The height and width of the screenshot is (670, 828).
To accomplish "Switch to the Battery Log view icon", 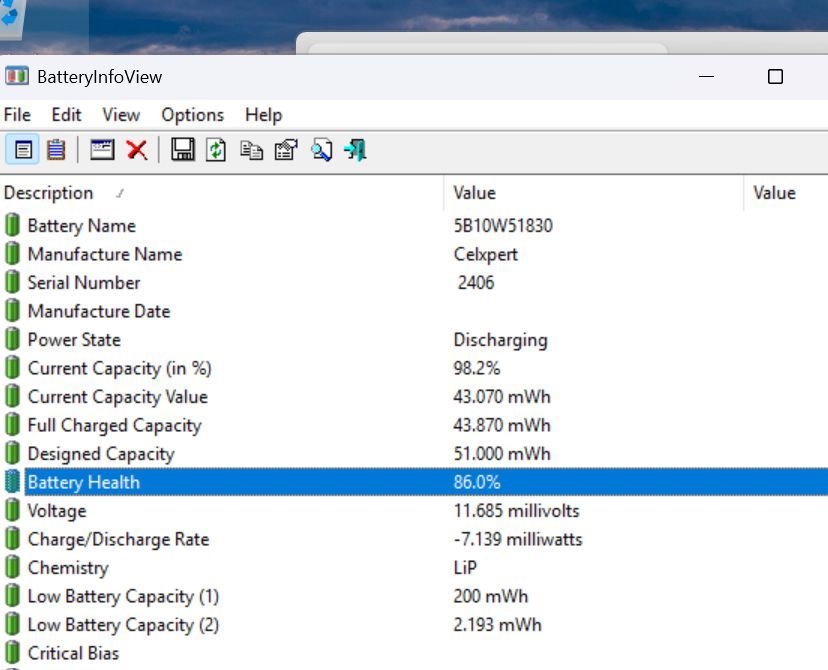I will 56,150.
